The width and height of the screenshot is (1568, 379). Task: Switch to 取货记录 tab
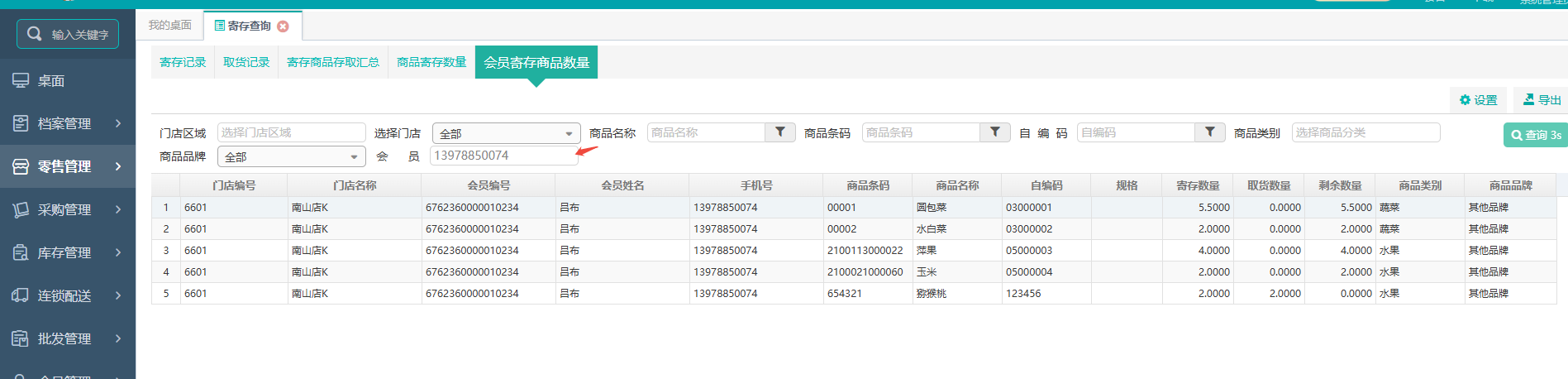(246, 62)
